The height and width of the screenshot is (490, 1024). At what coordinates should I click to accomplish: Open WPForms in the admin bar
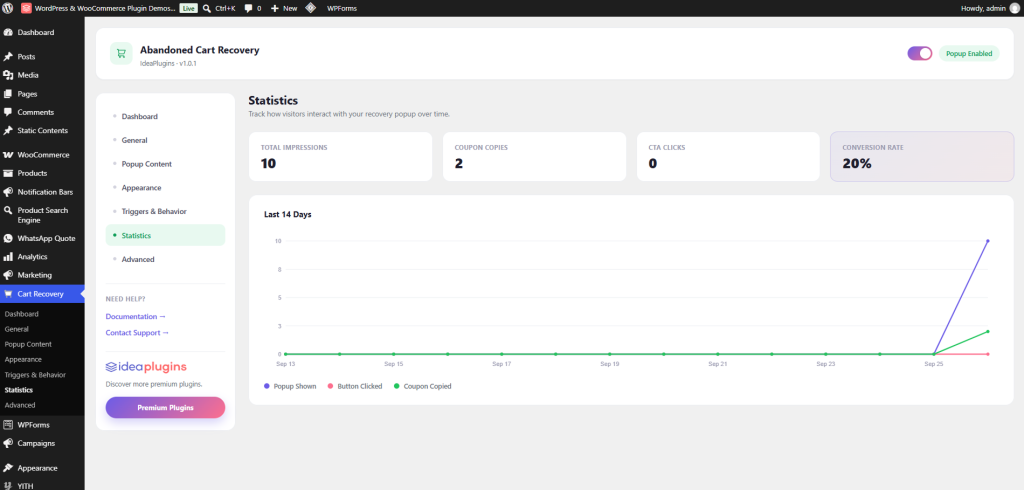pos(342,8)
